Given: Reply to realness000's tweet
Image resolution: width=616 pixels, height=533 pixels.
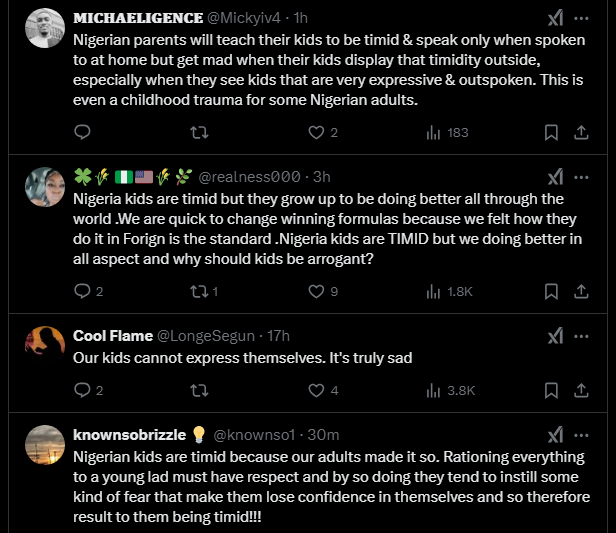Looking at the screenshot, I should [x=83, y=291].
